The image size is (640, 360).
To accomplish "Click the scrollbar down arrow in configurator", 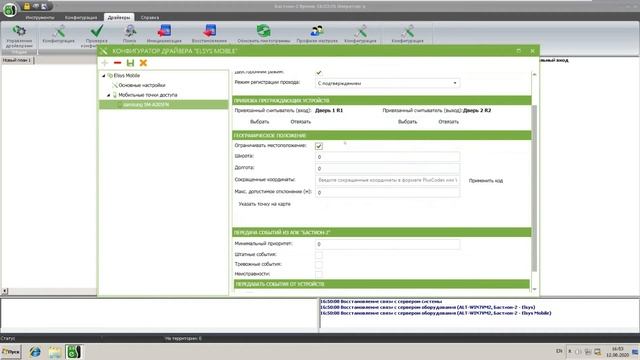I will coord(534,289).
